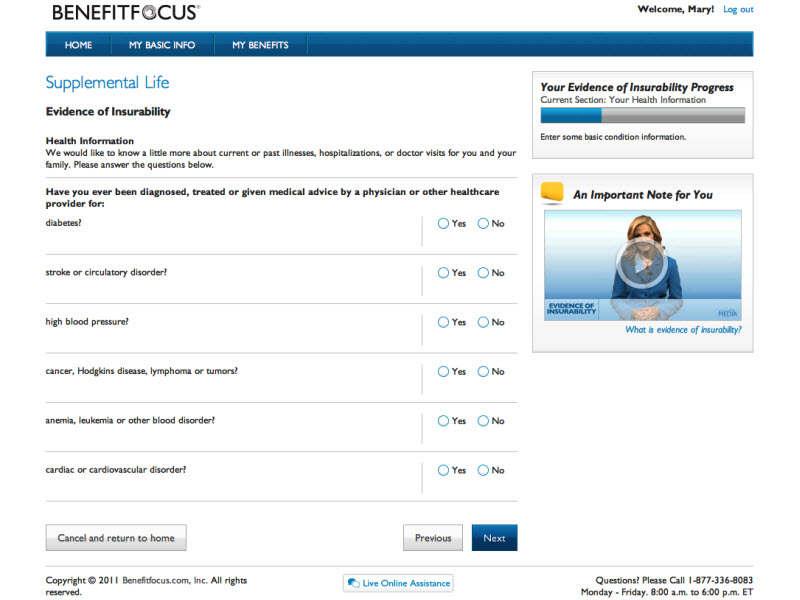800x600 pixels.
Task: Click 'cancer, Hodgkins disease, lymphoma or tumors?' text
Action: 141,371
